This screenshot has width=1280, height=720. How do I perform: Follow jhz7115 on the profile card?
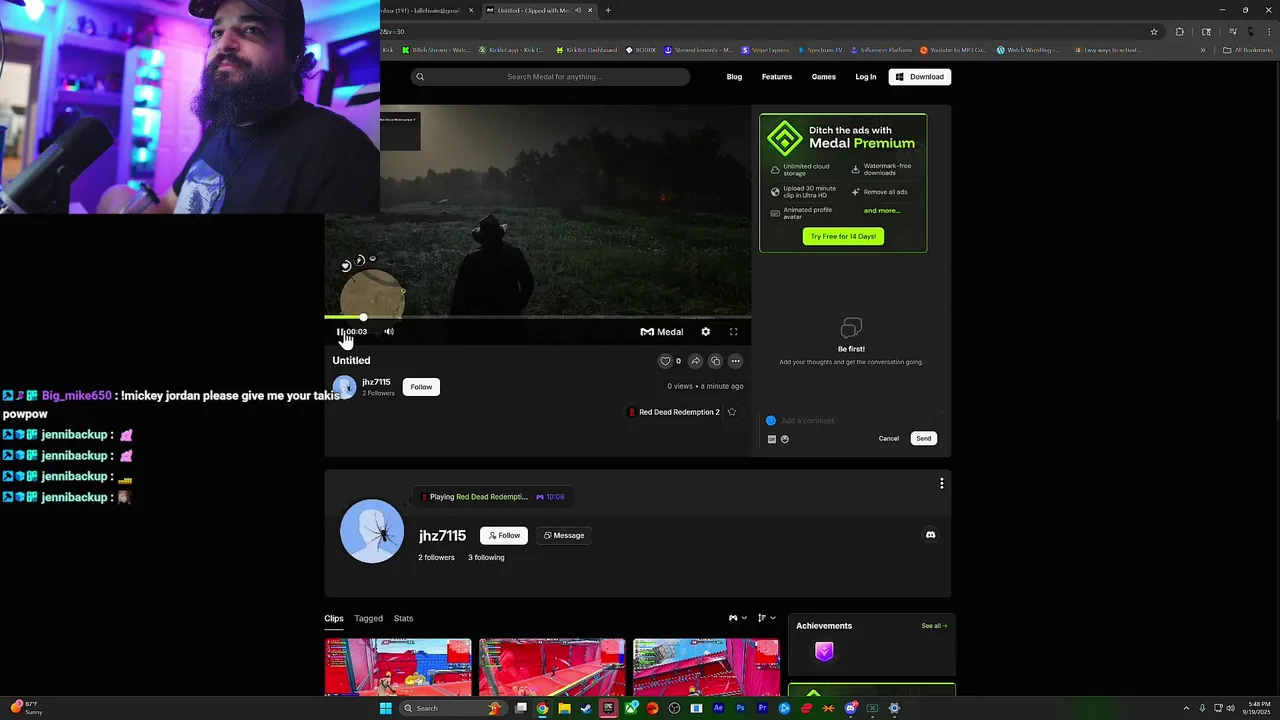click(504, 535)
